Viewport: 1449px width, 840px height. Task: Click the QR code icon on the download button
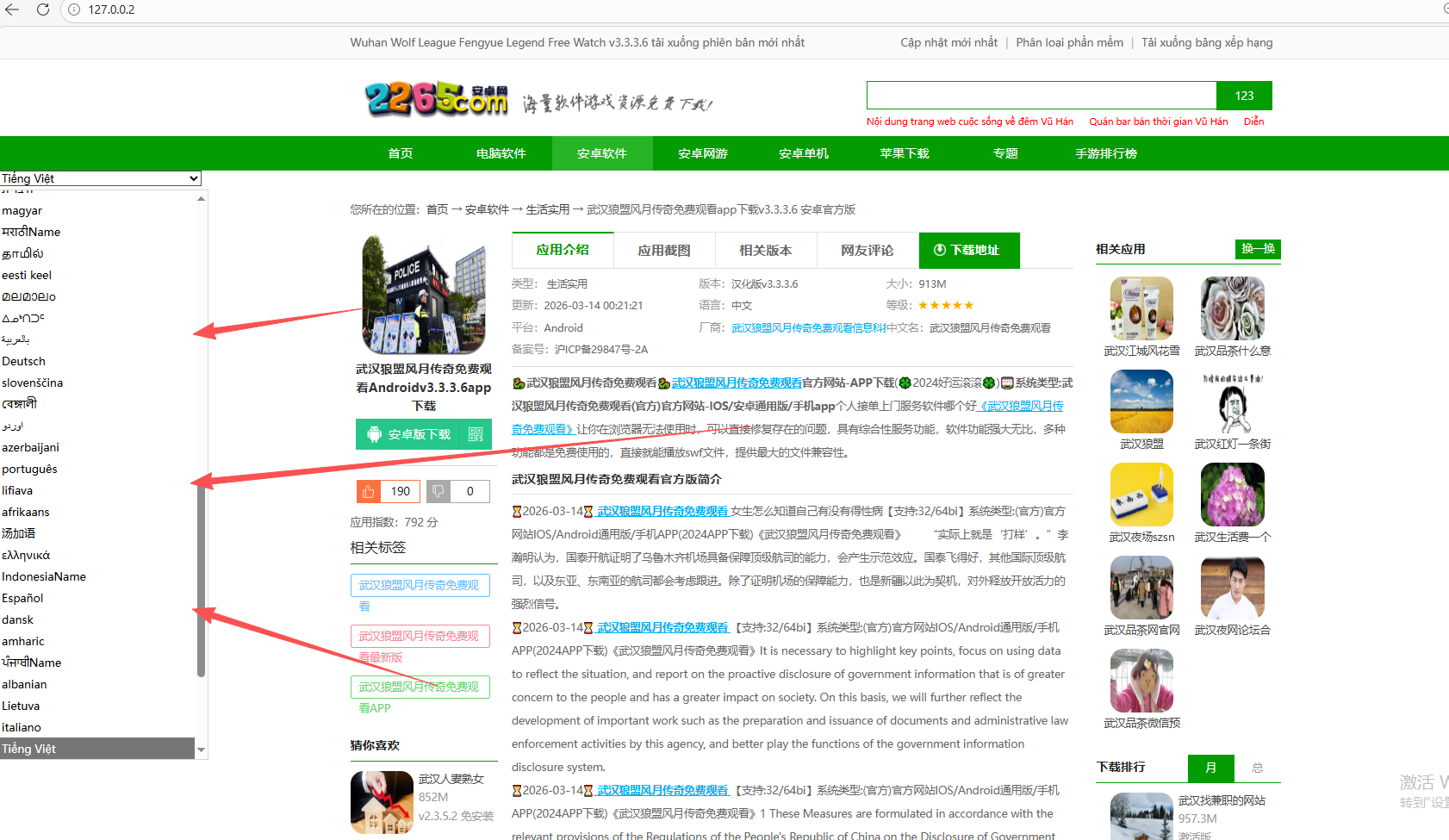click(476, 434)
